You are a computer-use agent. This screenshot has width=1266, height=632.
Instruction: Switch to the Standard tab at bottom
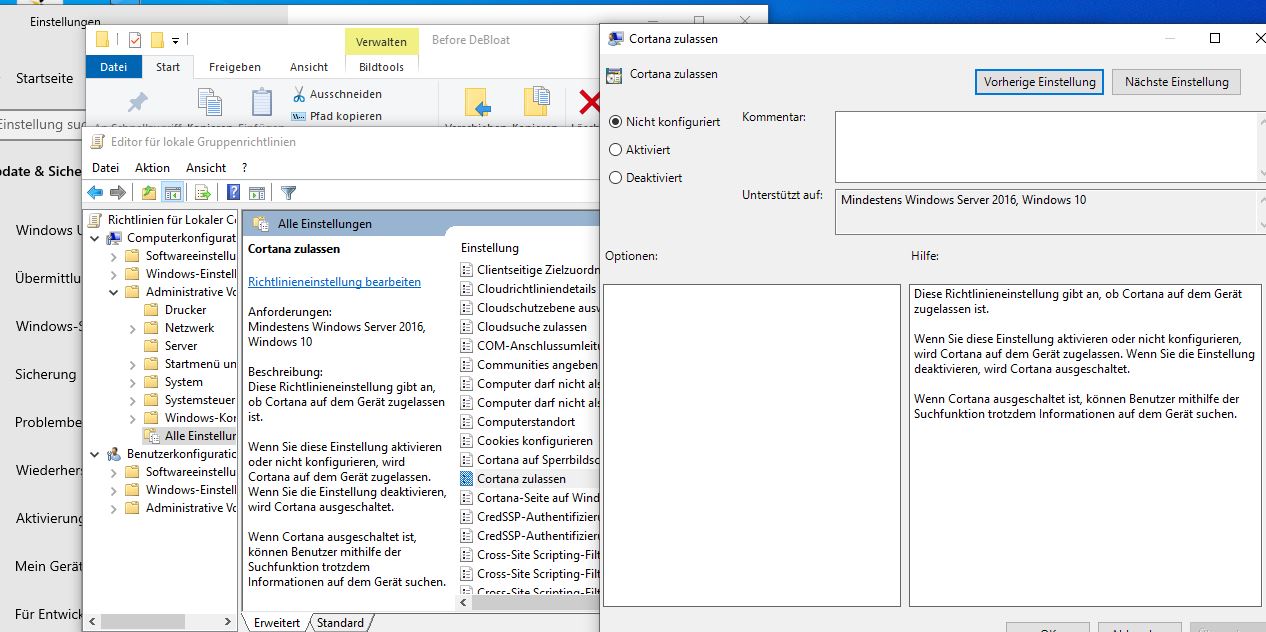coord(341,623)
